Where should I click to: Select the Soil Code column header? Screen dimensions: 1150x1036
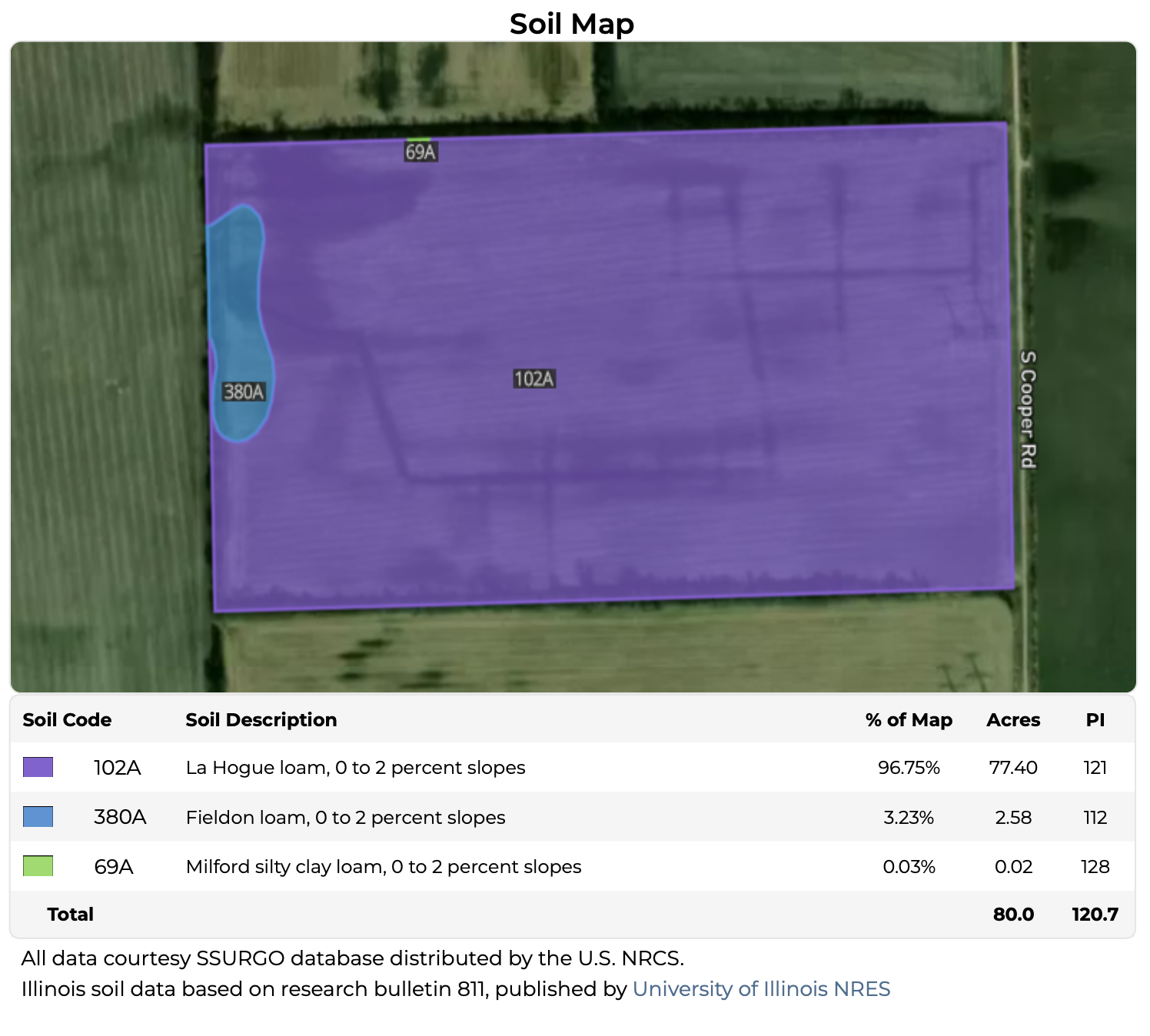click(67, 720)
